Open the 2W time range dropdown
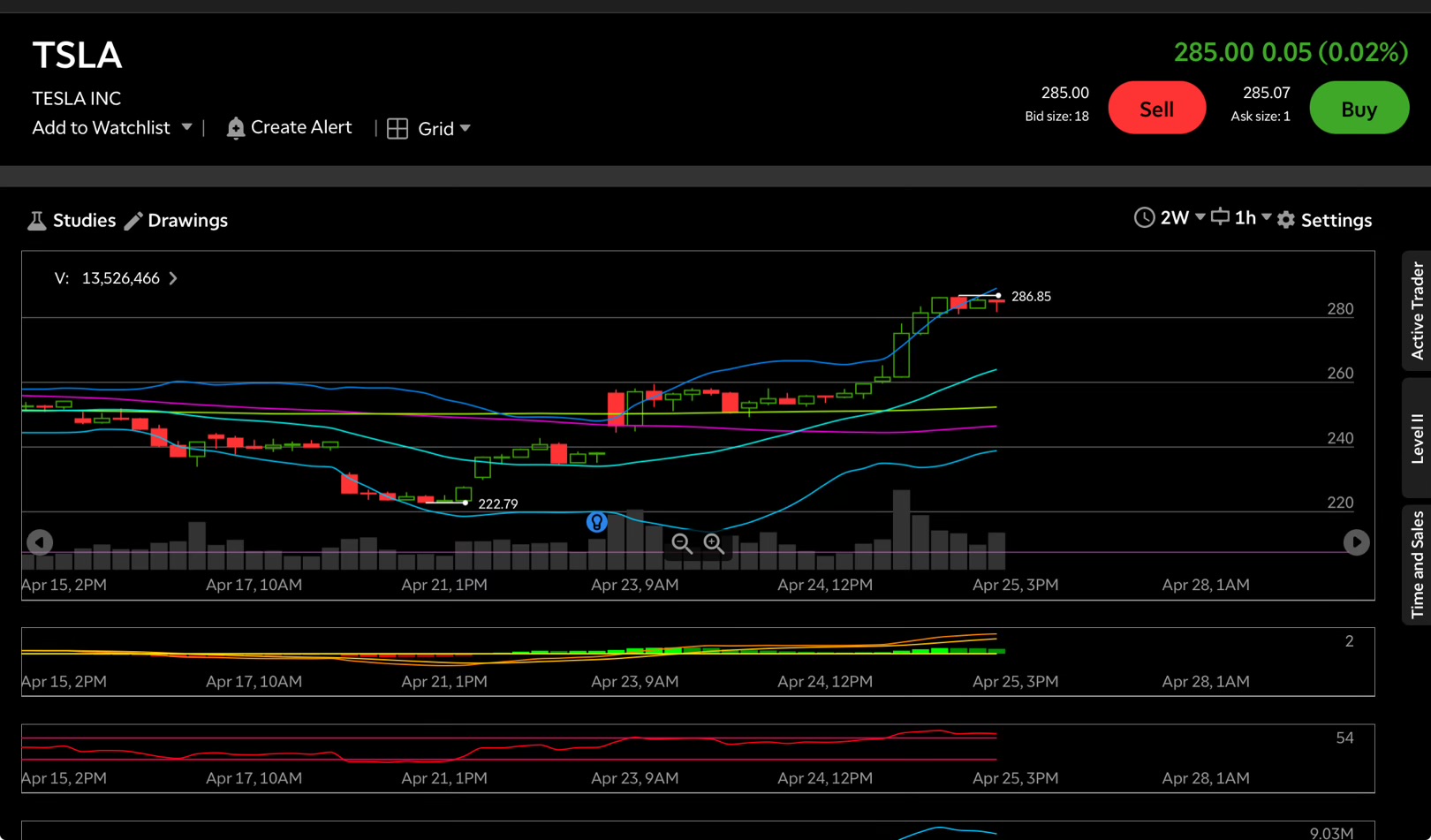1431x840 pixels. coord(1200,217)
